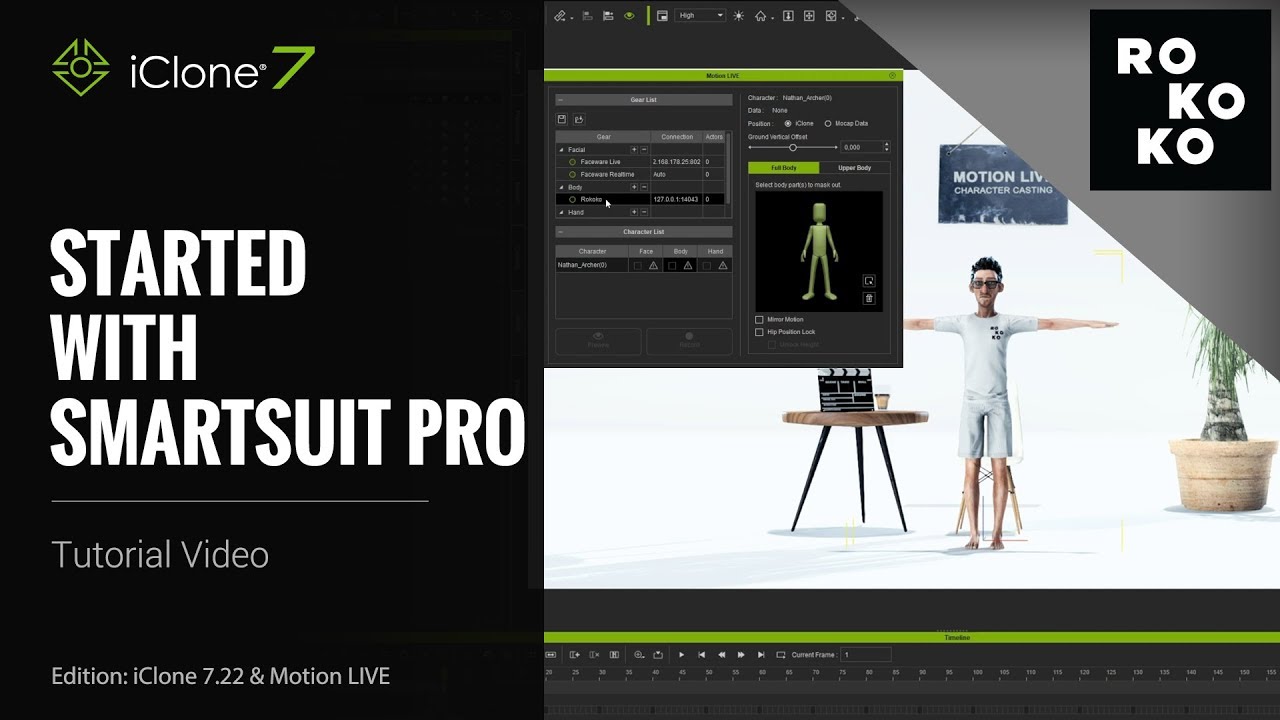Image resolution: width=1280 pixels, height=720 pixels.
Task: Switch to the Full Body tab
Action: click(x=784, y=168)
